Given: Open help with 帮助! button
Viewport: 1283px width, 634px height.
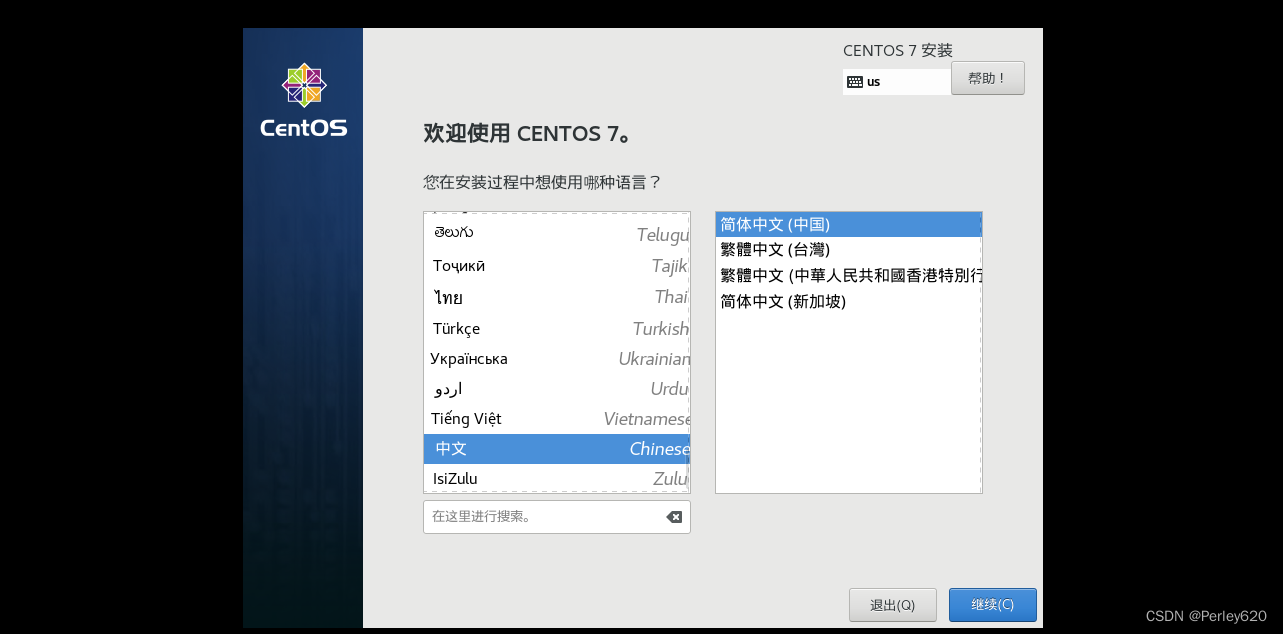Looking at the screenshot, I should pyautogui.click(x=987, y=78).
